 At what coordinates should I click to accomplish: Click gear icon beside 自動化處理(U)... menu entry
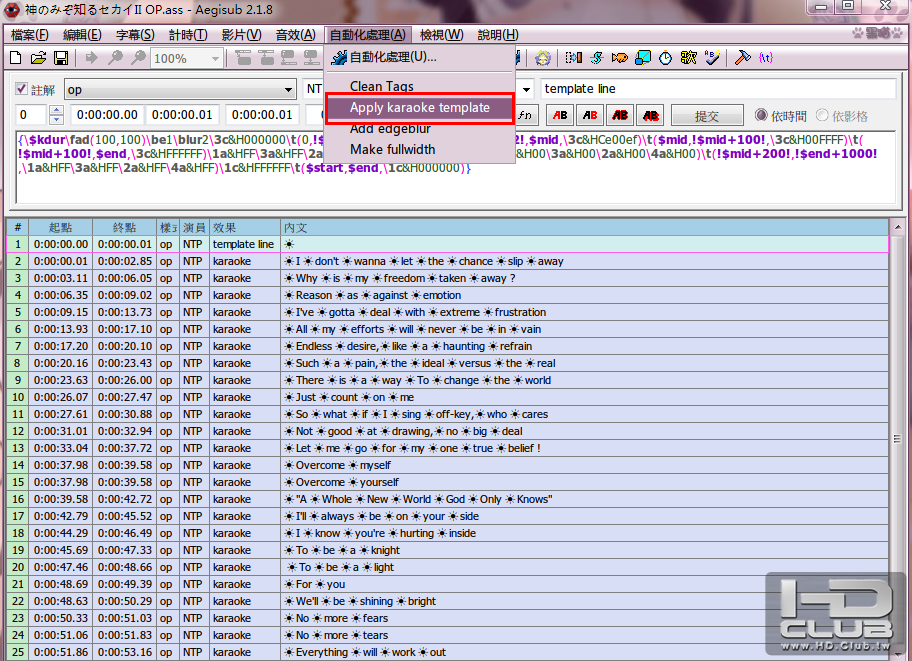(x=339, y=58)
